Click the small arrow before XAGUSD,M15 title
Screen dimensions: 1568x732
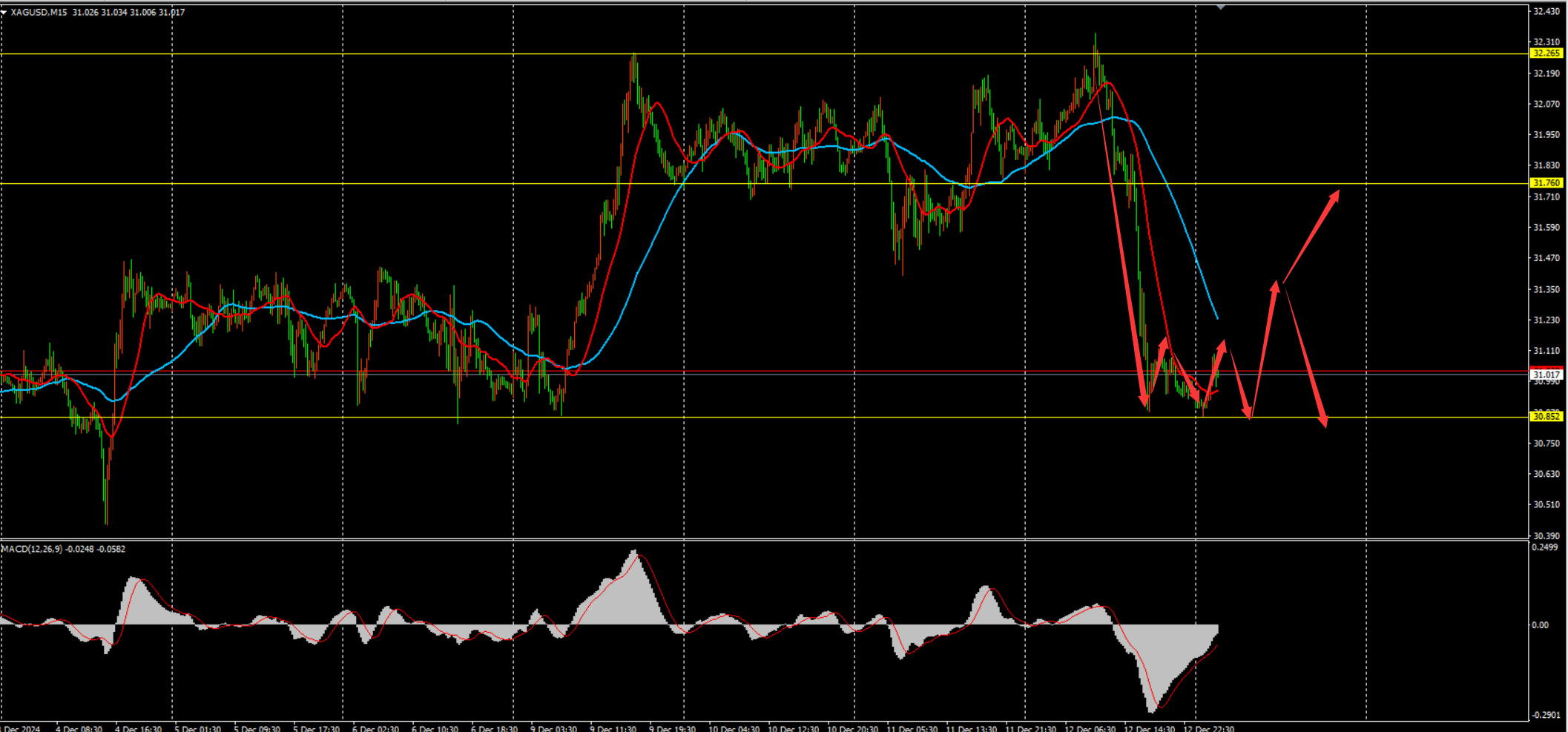click(x=4, y=12)
